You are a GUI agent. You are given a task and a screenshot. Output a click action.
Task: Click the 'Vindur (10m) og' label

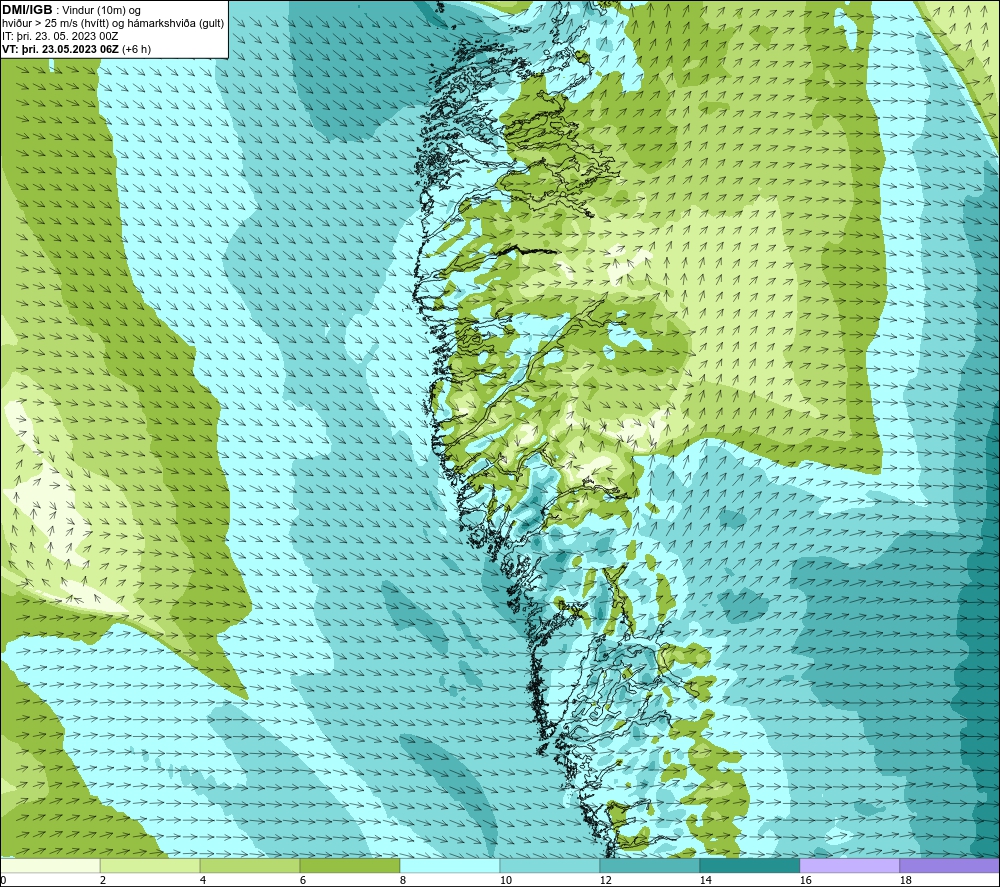[x=103, y=10]
